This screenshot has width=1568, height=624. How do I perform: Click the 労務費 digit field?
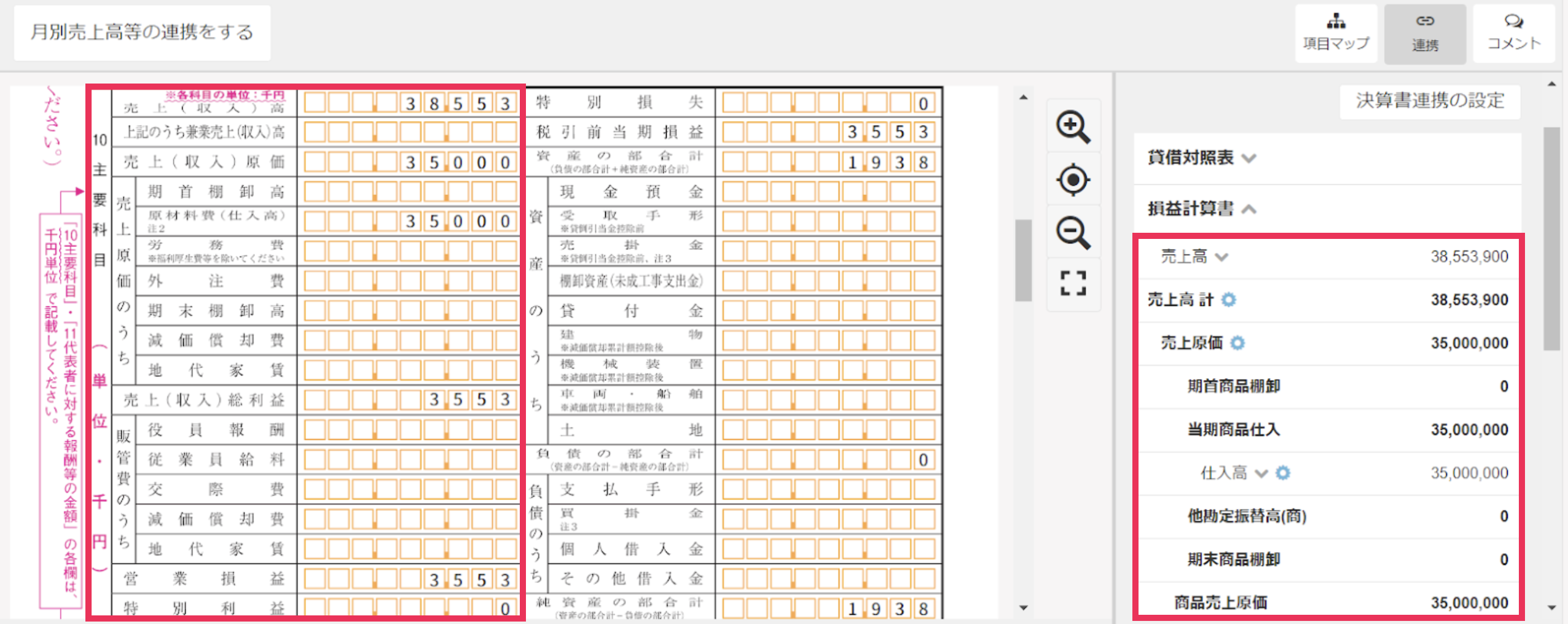click(410, 251)
